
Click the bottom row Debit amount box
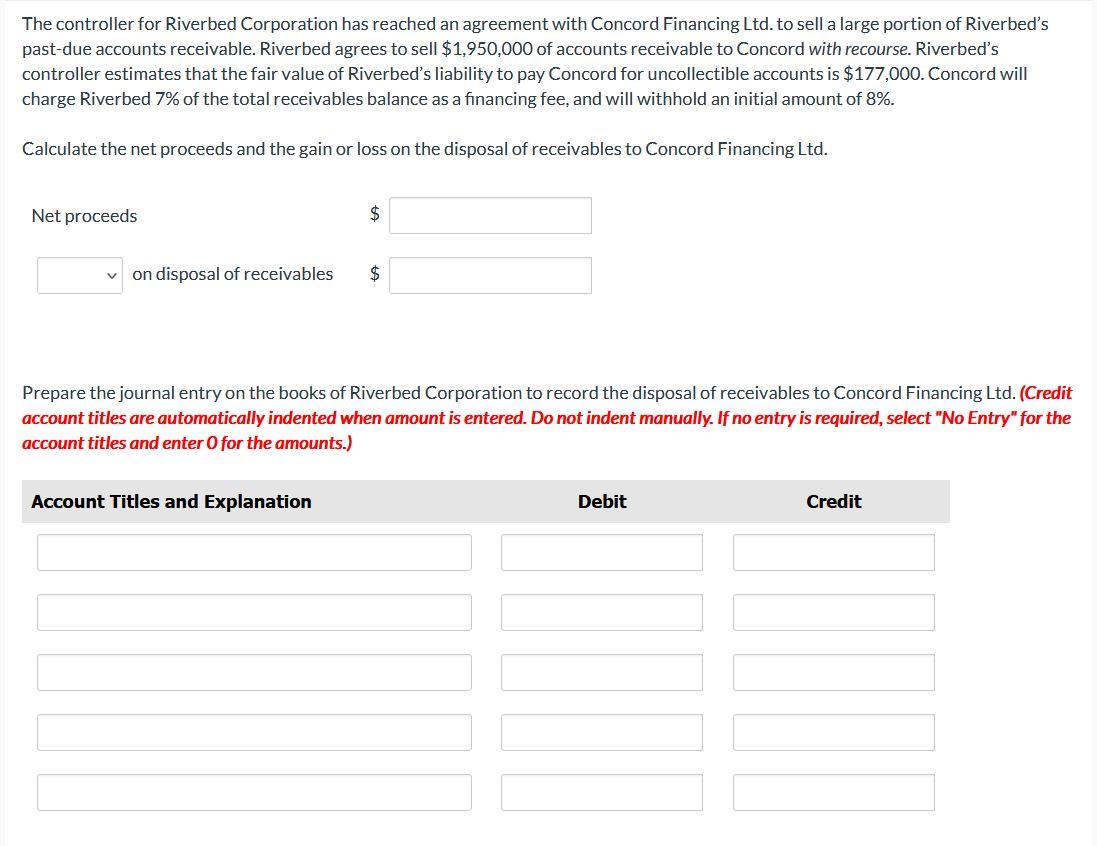coord(601,791)
